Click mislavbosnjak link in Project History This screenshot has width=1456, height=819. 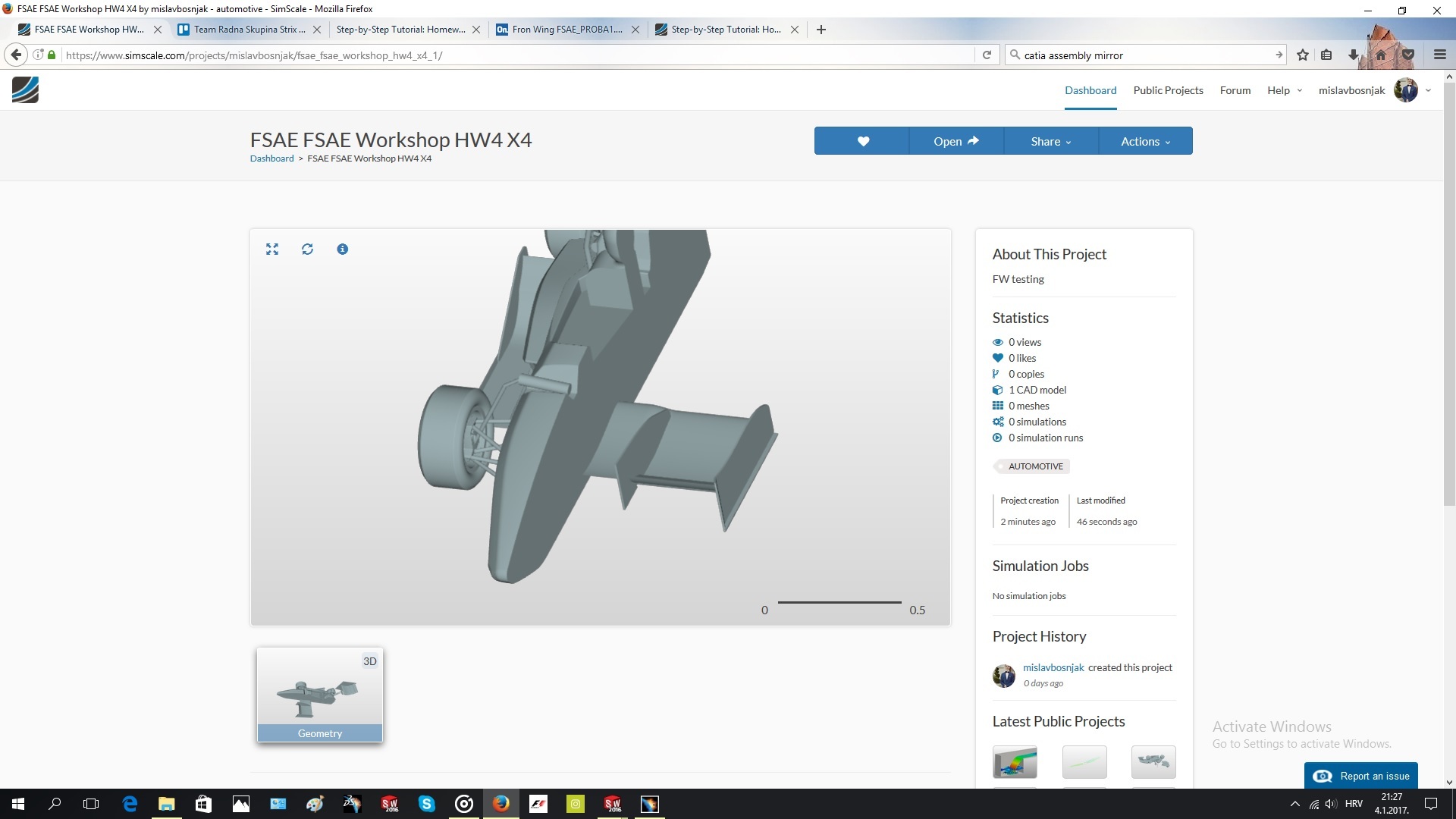click(x=1053, y=667)
